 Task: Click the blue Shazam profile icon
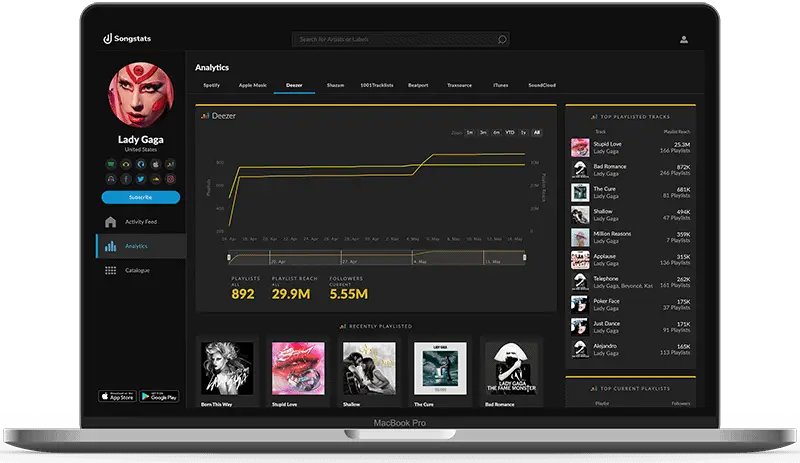point(141,164)
